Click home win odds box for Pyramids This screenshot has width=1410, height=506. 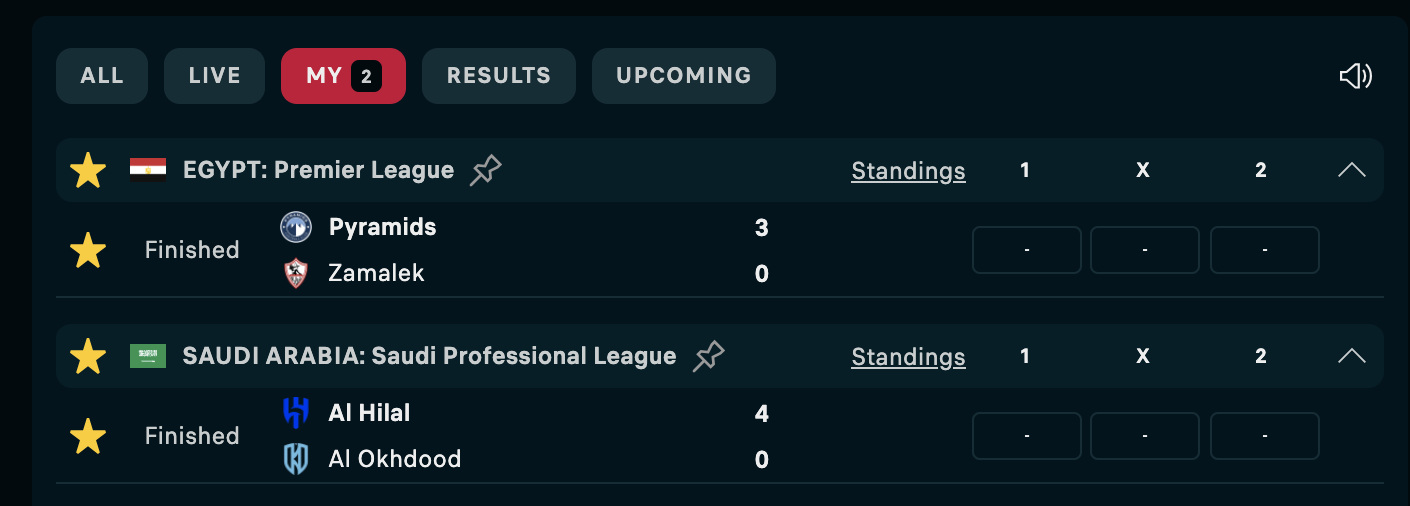click(x=1027, y=250)
